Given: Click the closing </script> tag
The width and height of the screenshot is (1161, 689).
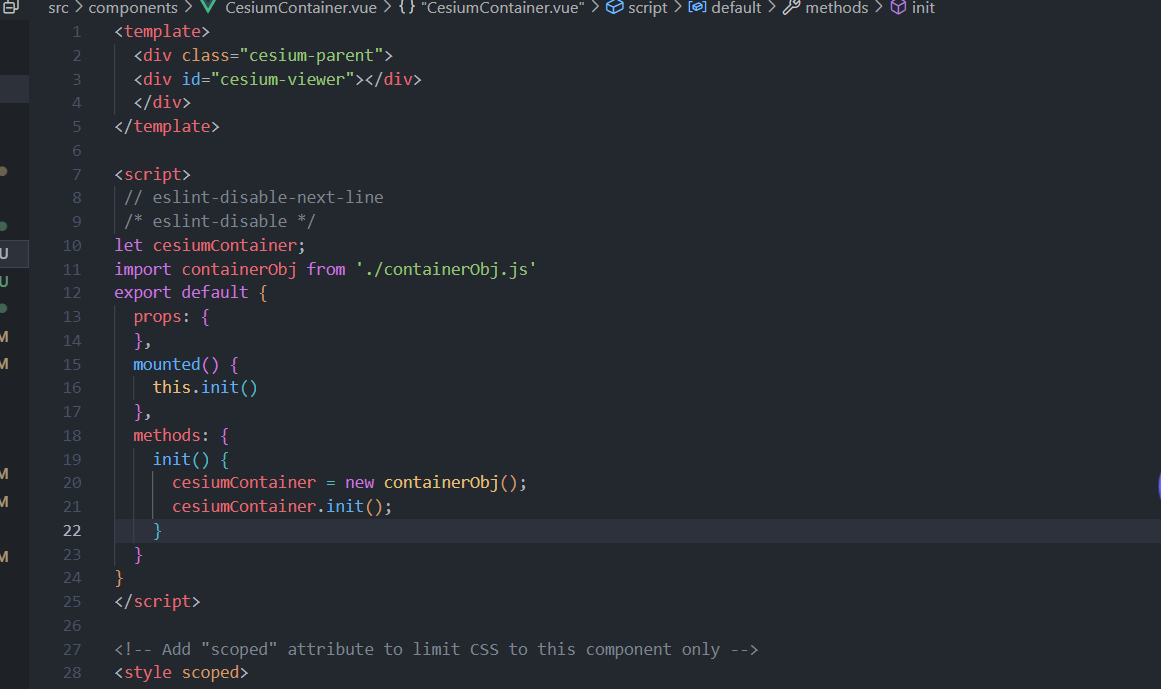Looking at the screenshot, I should [x=157, y=602].
